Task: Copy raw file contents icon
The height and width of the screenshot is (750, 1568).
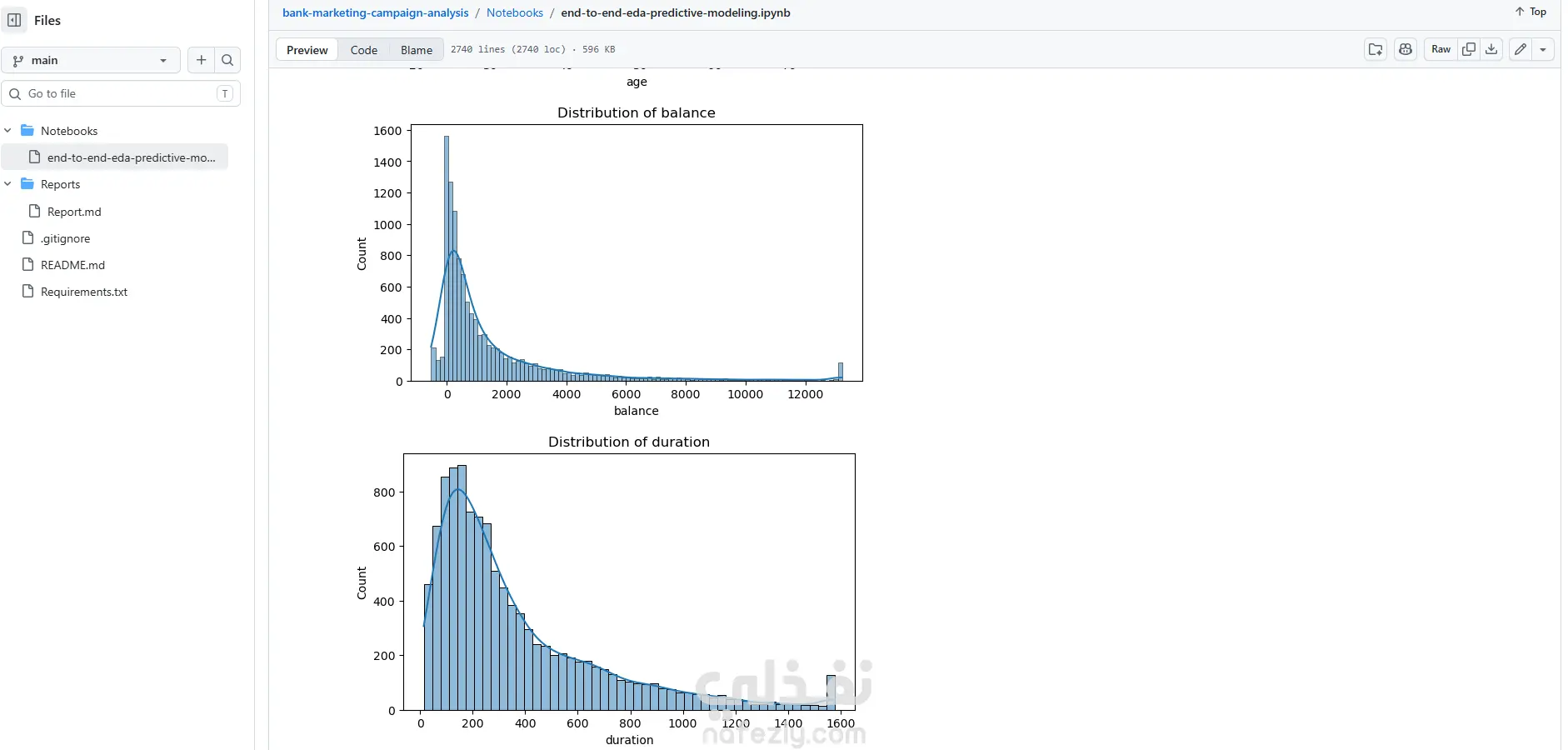Action: tap(1469, 49)
